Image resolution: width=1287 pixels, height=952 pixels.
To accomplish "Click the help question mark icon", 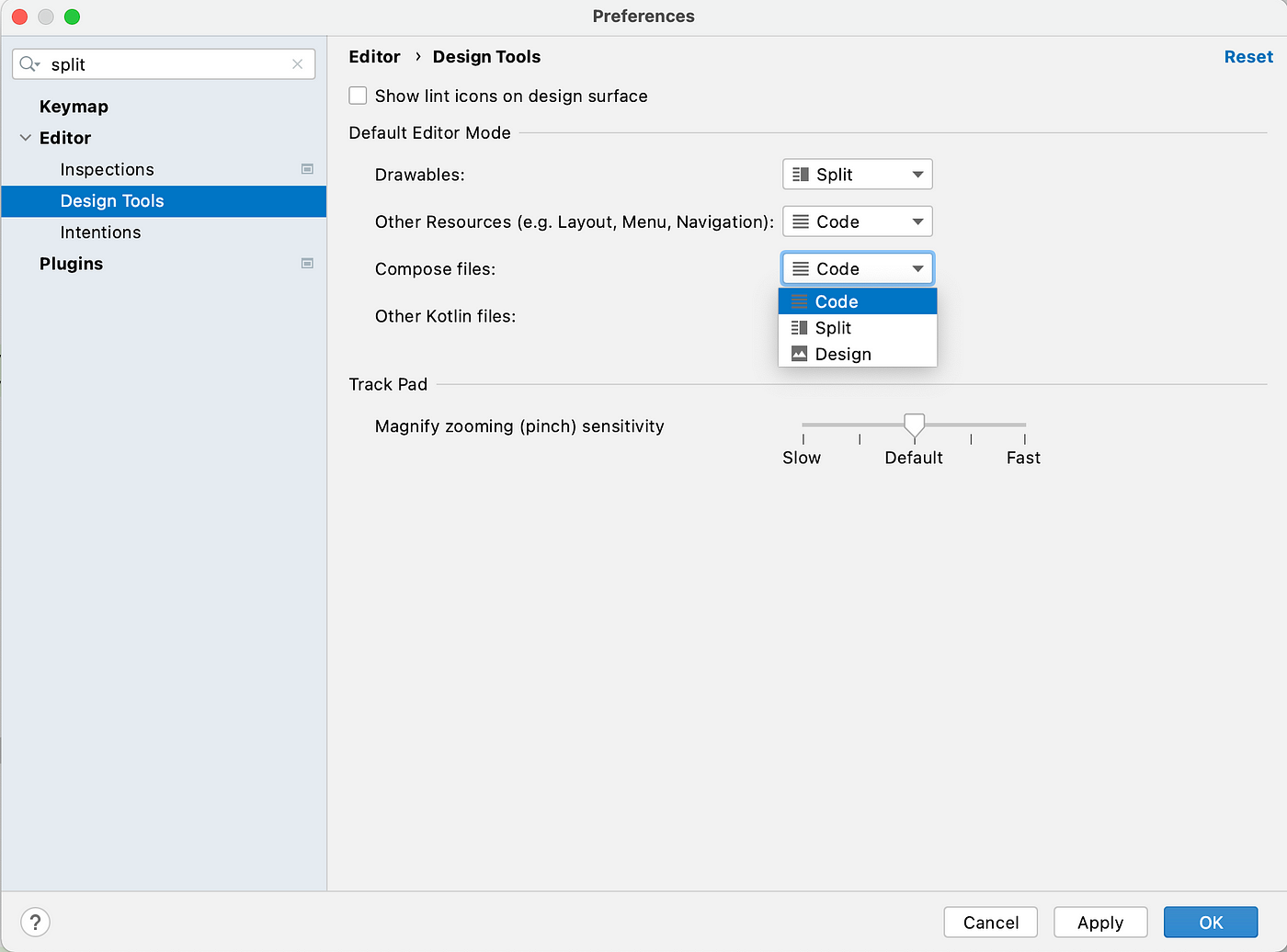I will [35, 922].
